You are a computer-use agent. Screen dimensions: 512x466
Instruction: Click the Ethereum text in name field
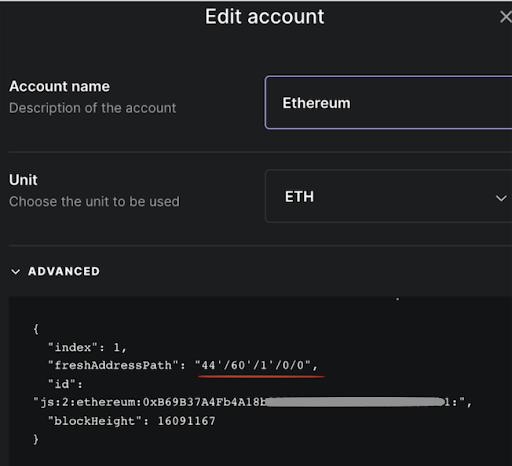[x=316, y=103]
